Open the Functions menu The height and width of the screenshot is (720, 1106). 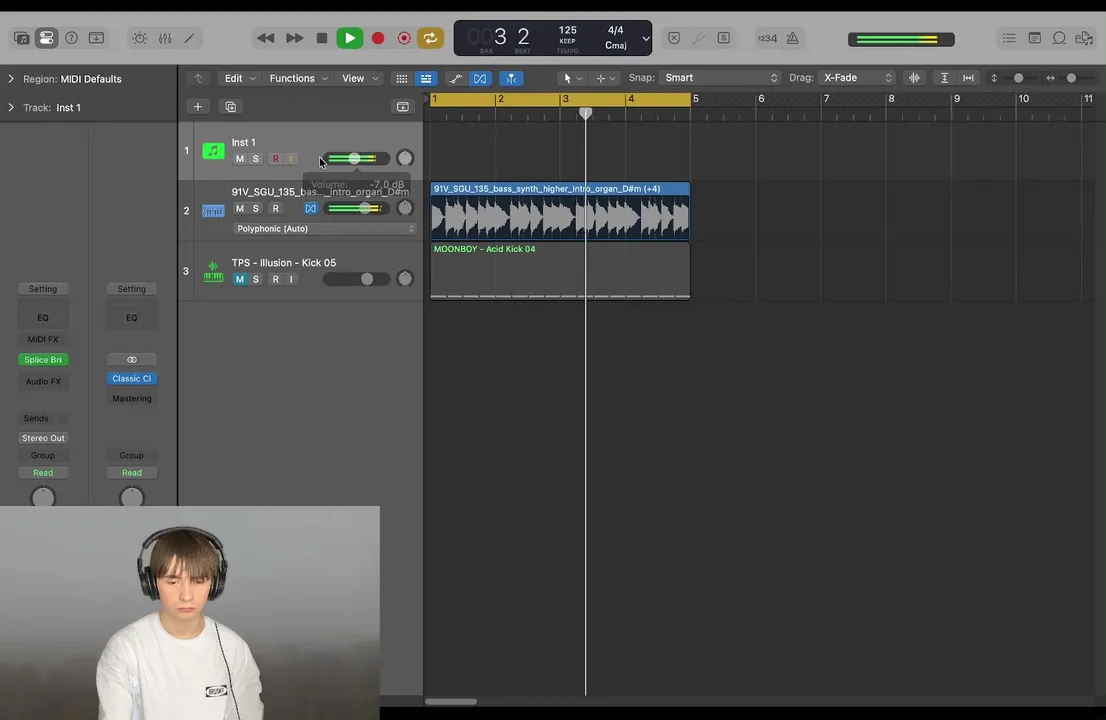[298, 78]
